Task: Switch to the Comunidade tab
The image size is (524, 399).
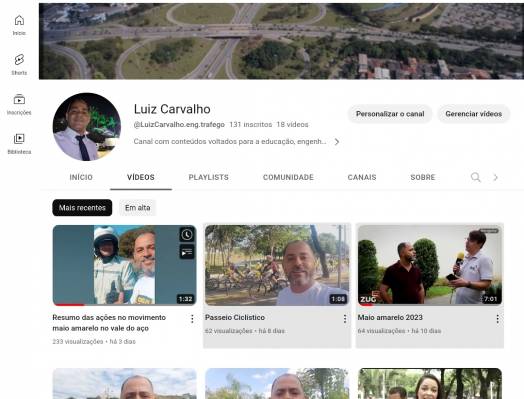Action: 288,177
